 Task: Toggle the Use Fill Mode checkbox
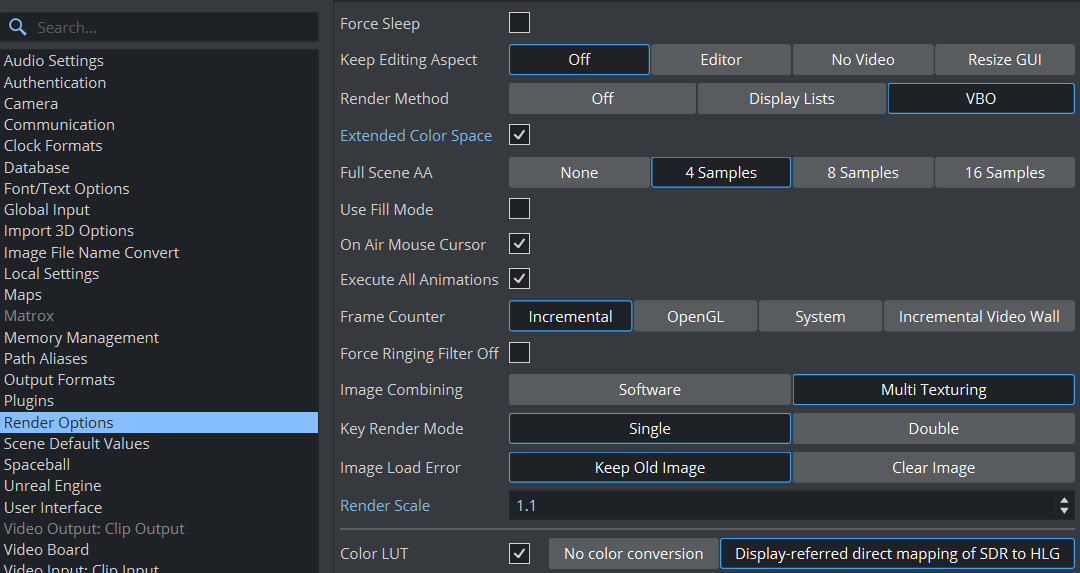[x=520, y=209]
